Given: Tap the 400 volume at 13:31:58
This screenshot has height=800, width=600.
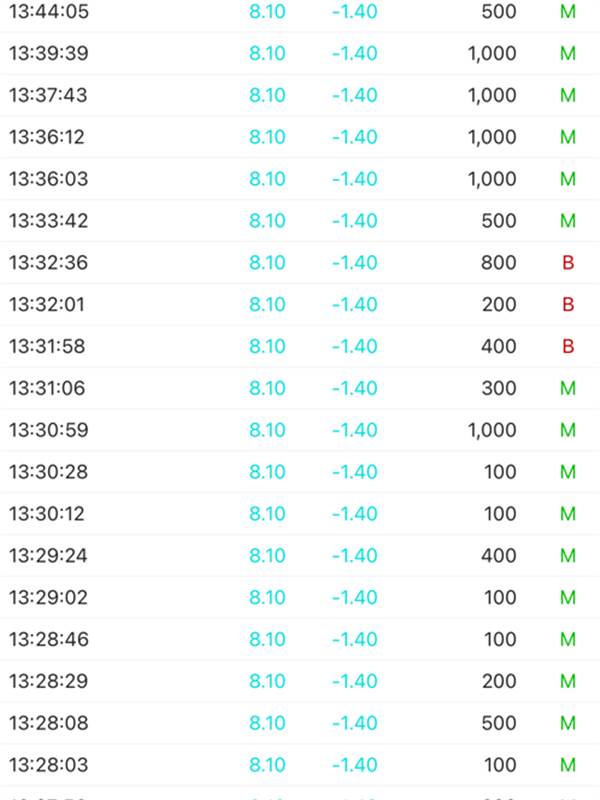Looking at the screenshot, I should 499,347.
